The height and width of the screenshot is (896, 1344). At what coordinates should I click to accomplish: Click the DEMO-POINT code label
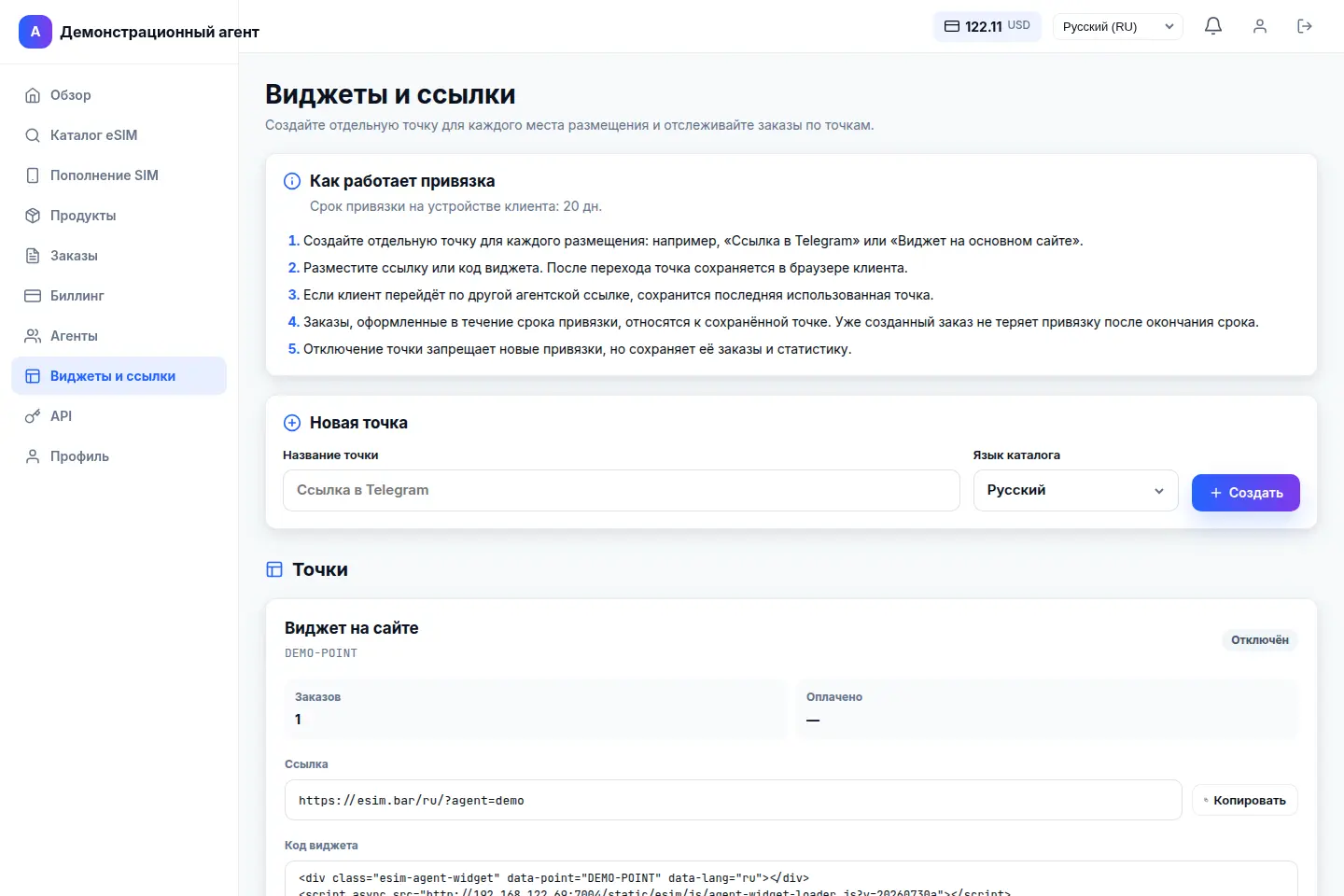pyautogui.click(x=321, y=653)
